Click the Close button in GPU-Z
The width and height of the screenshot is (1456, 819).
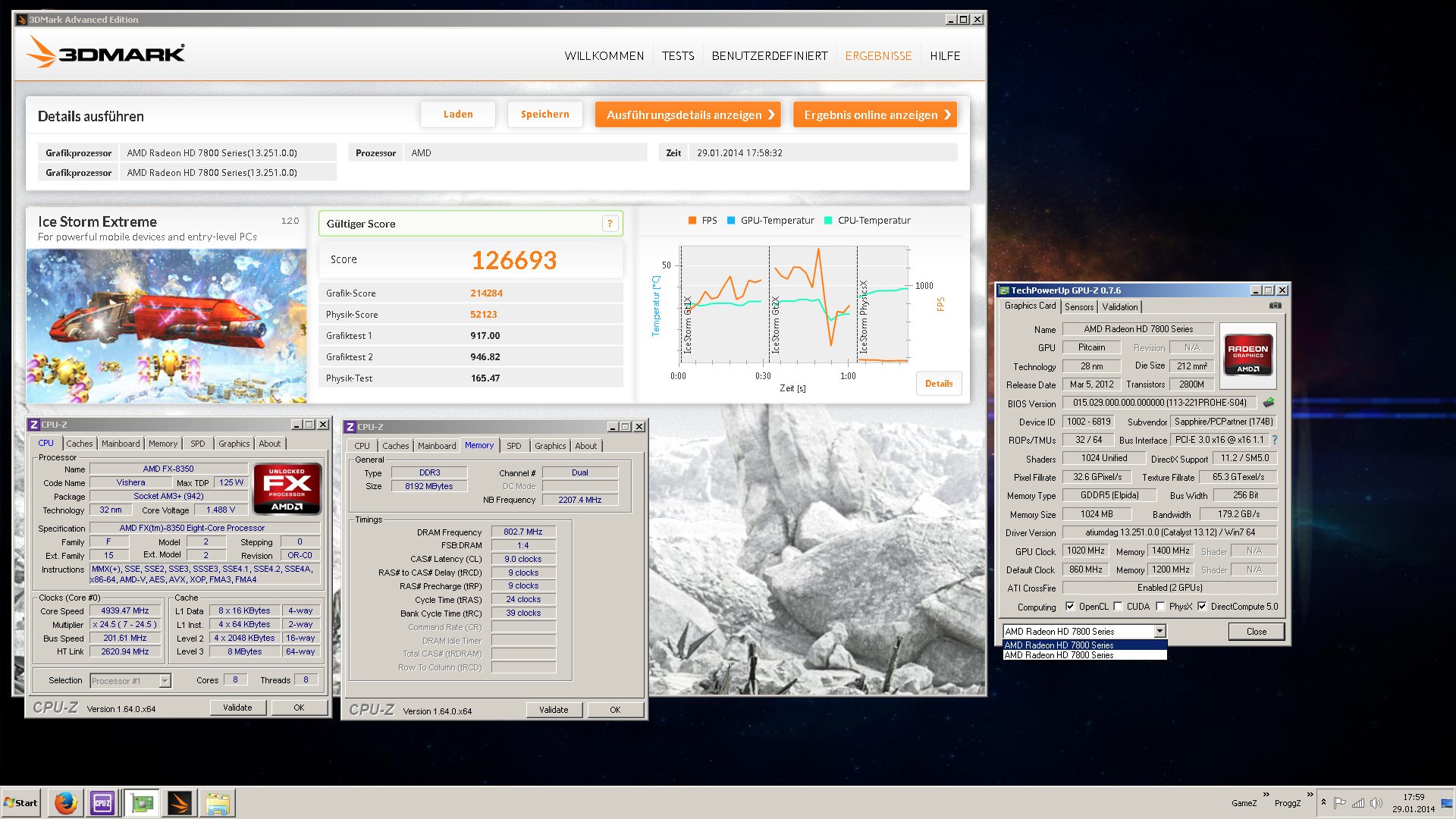[x=1257, y=631]
